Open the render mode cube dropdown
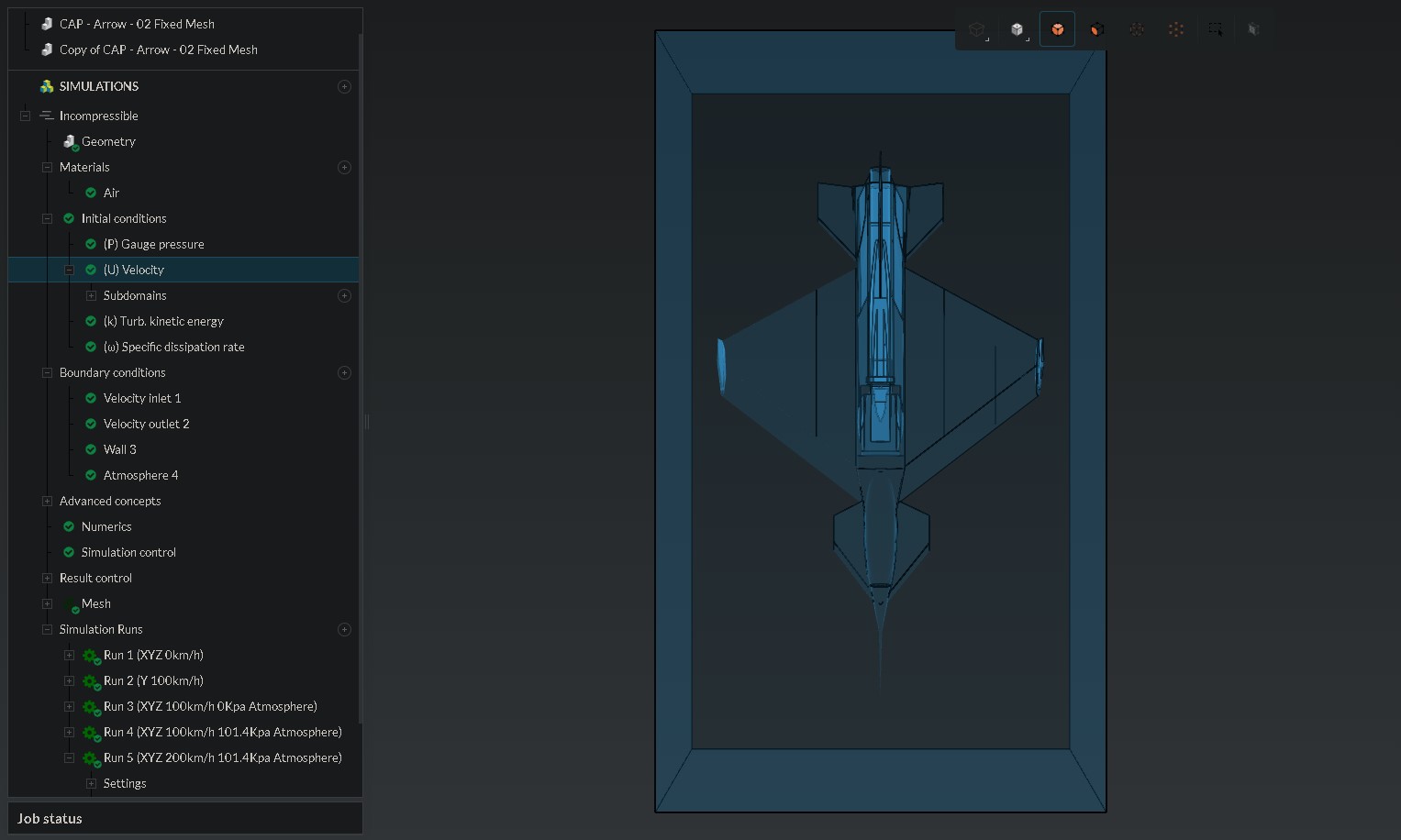Image resolution: width=1401 pixels, height=840 pixels. coord(1017,29)
